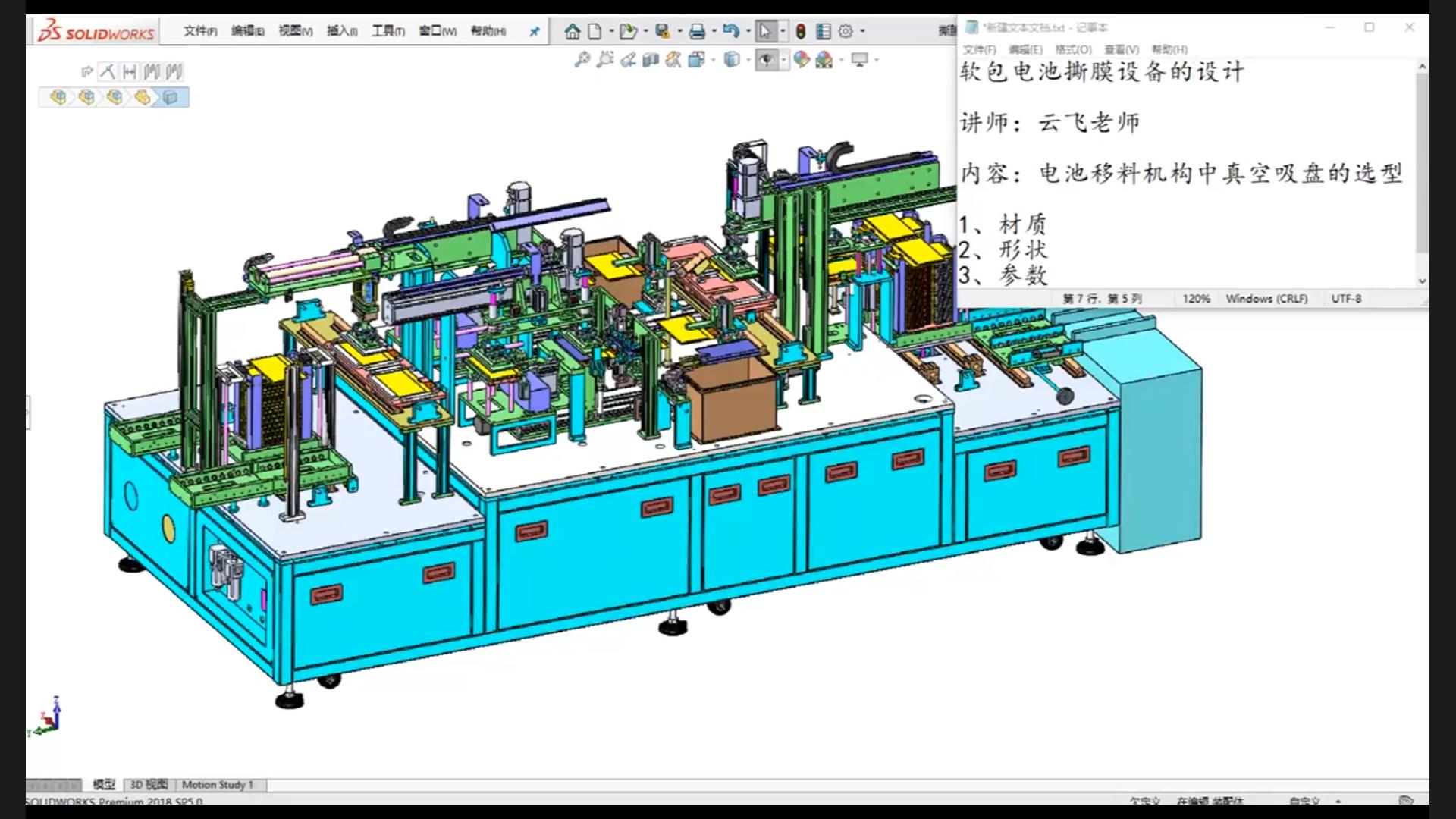Click the Open file folder icon
This screenshot has height=819, width=1456.
(628, 31)
